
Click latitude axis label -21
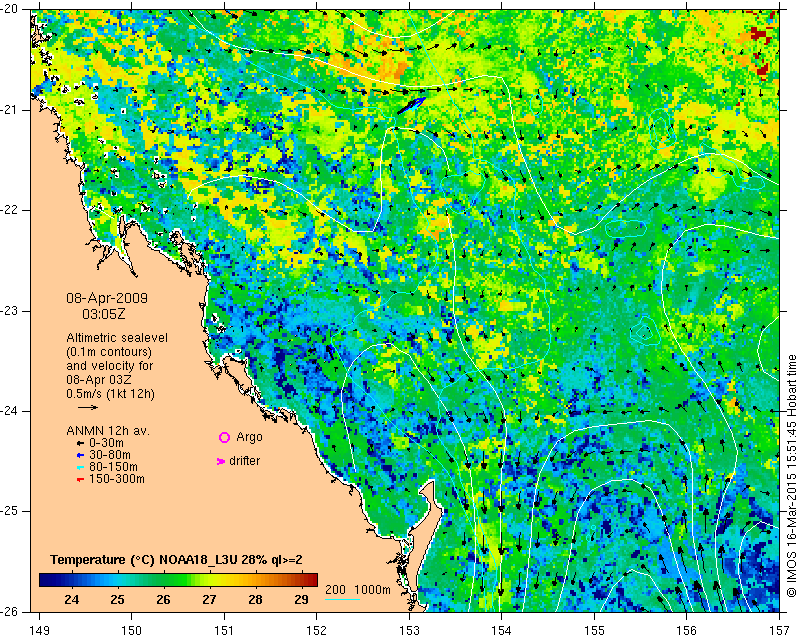tap(10, 110)
